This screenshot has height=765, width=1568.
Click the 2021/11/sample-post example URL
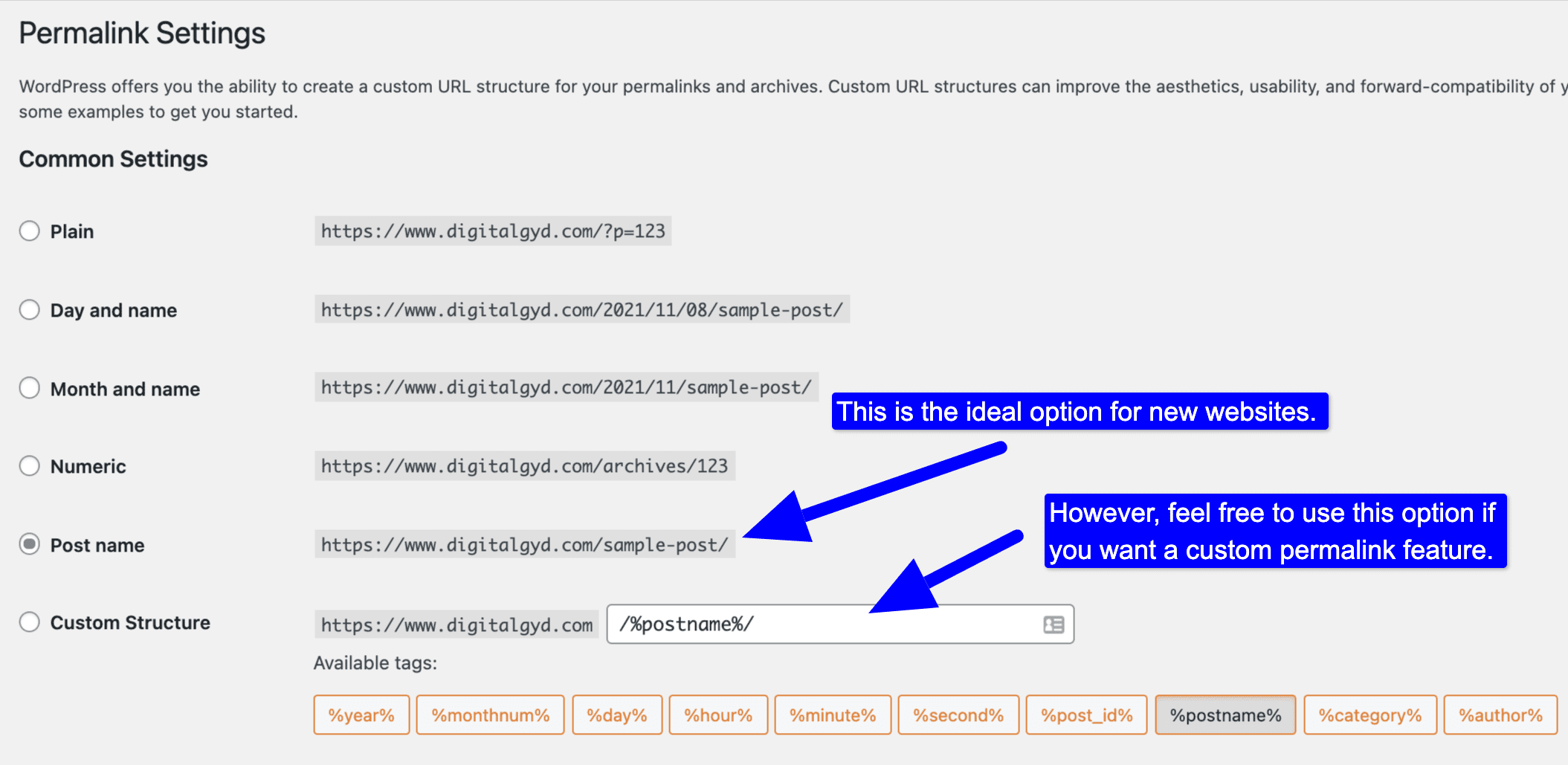click(567, 387)
